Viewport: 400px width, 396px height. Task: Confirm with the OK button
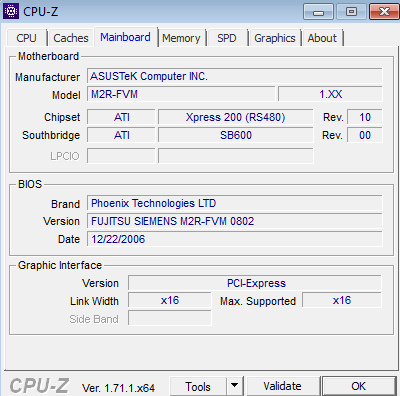coord(359,386)
